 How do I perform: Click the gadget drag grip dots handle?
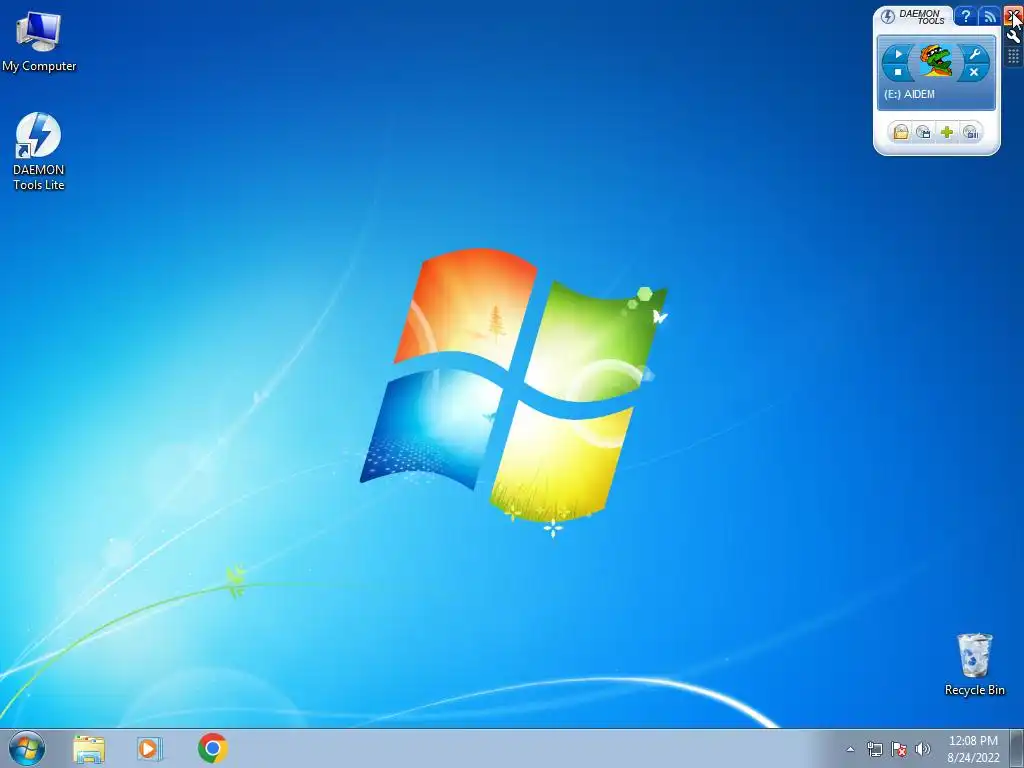1013,56
